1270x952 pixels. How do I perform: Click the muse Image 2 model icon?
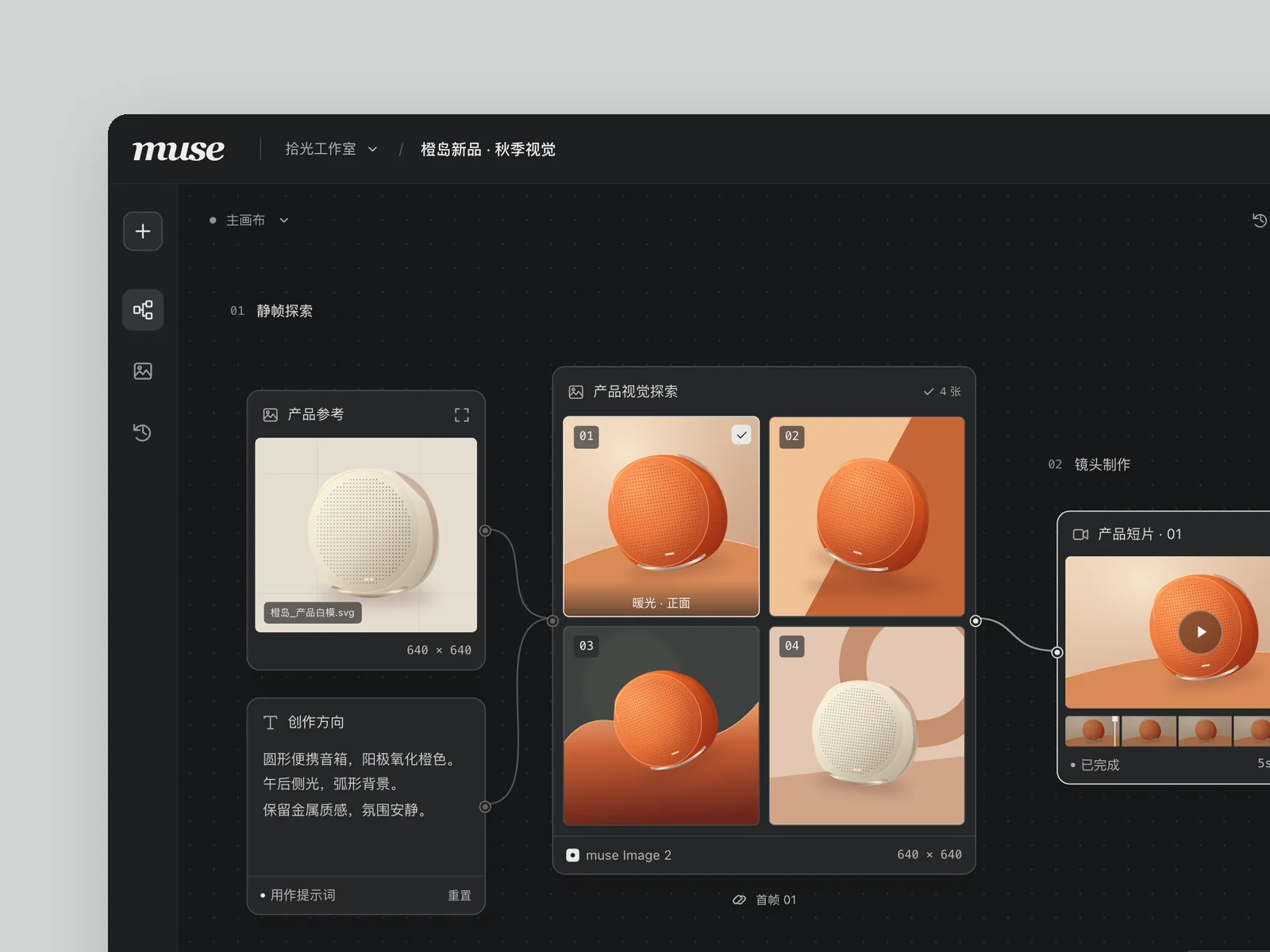(572, 855)
